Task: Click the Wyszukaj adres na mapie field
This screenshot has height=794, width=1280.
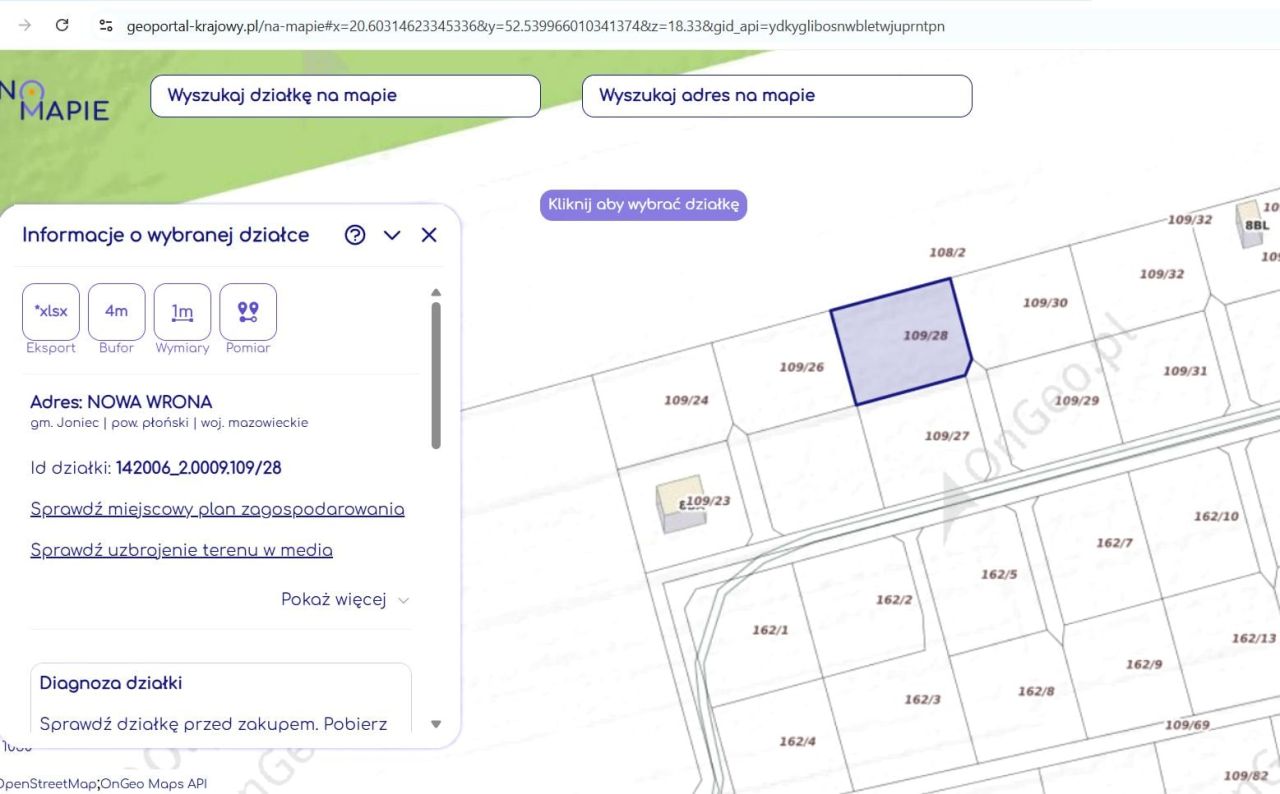Action: pyautogui.click(x=777, y=96)
